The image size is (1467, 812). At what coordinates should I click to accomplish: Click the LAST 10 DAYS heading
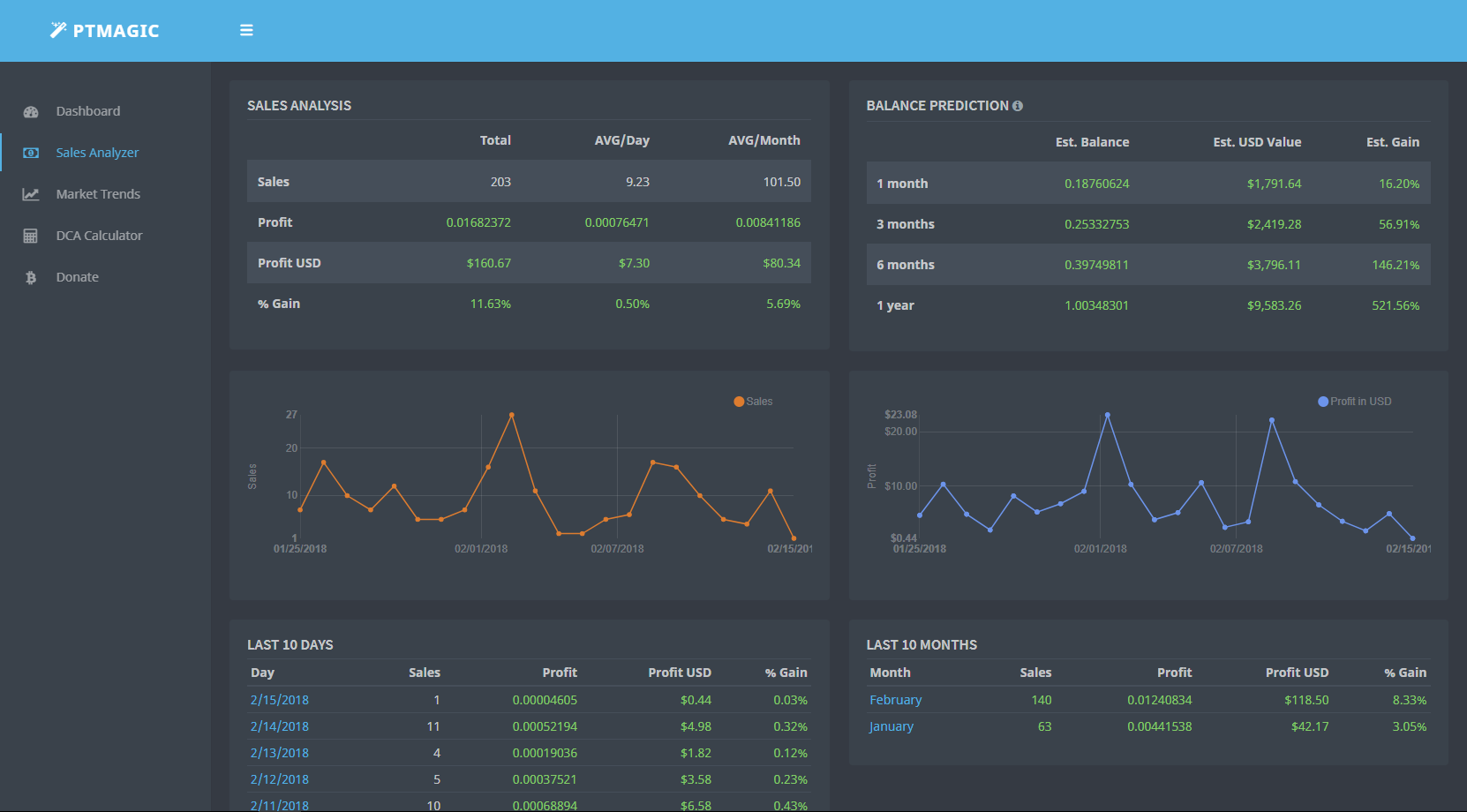click(290, 645)
